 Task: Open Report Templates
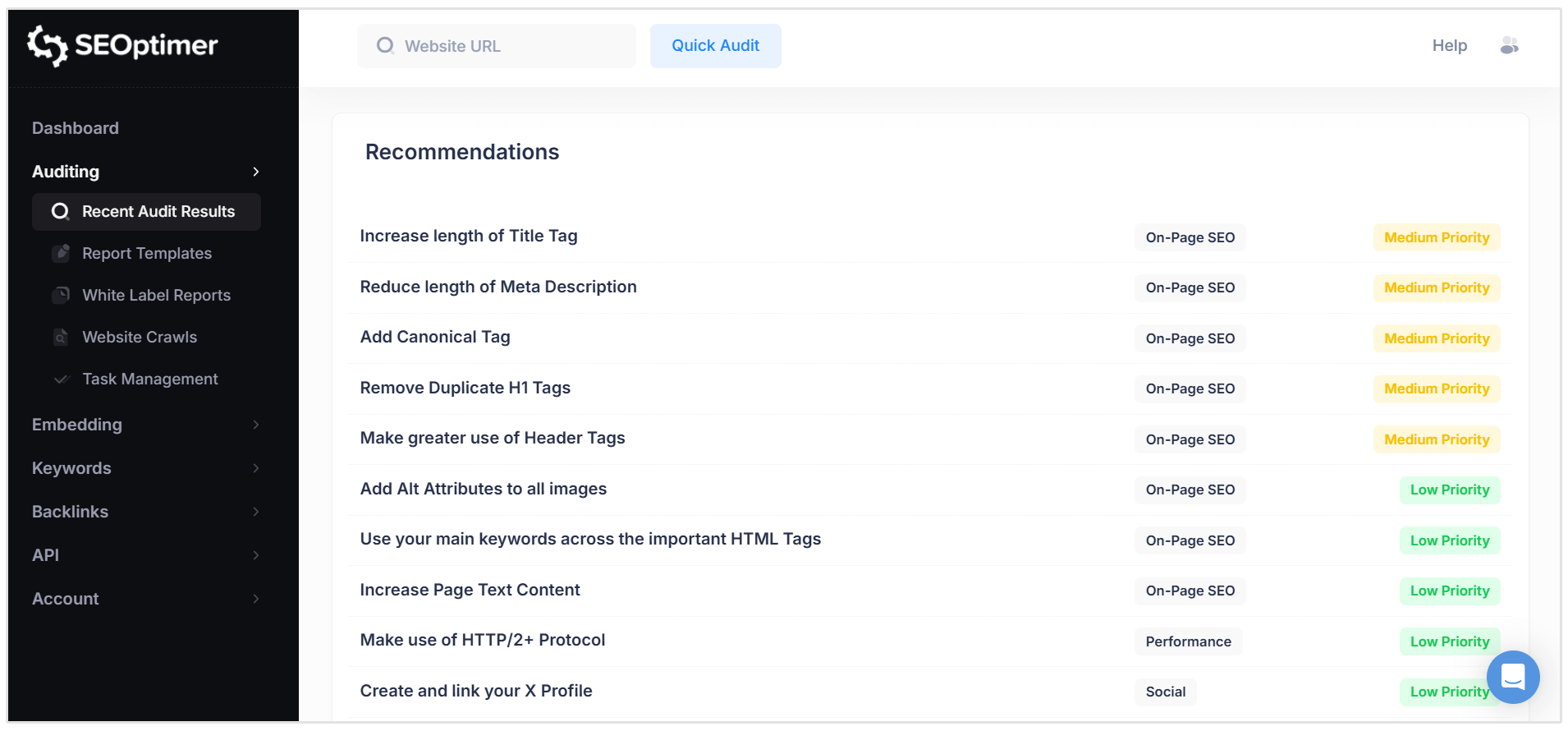click(x=147, y=254)
